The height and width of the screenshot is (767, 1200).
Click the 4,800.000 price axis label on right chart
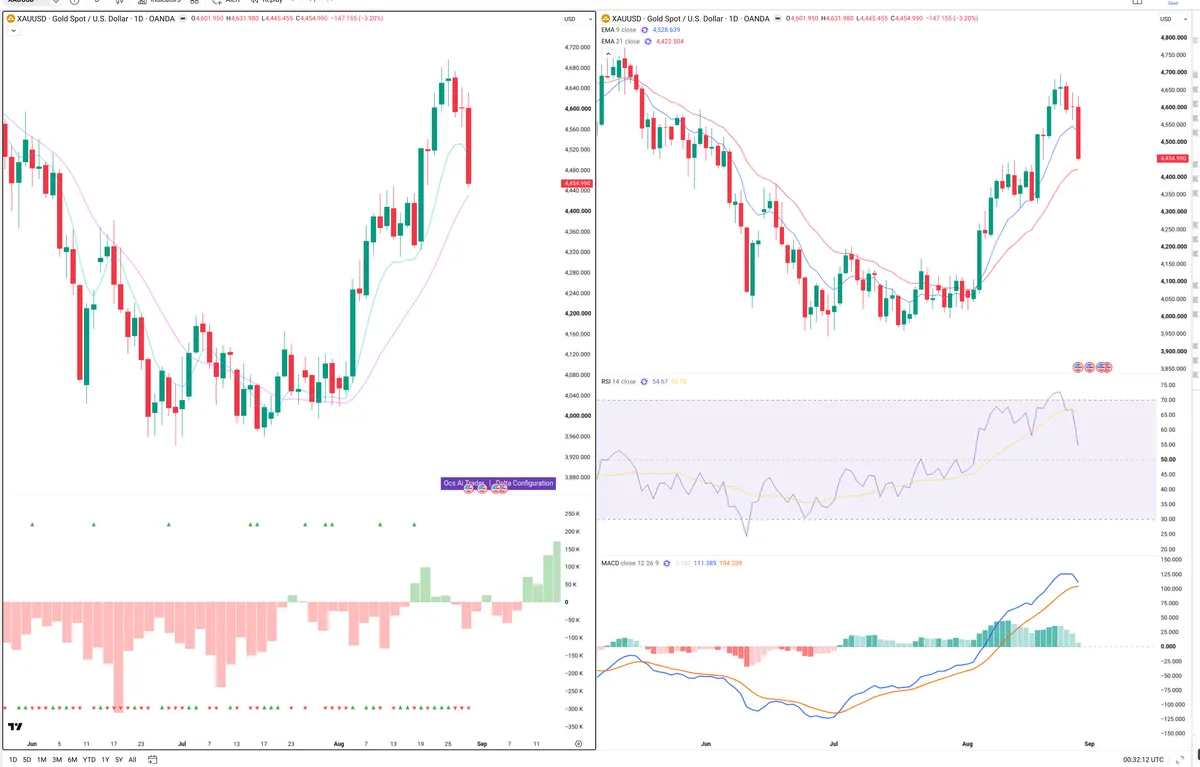coord(1174,37)
